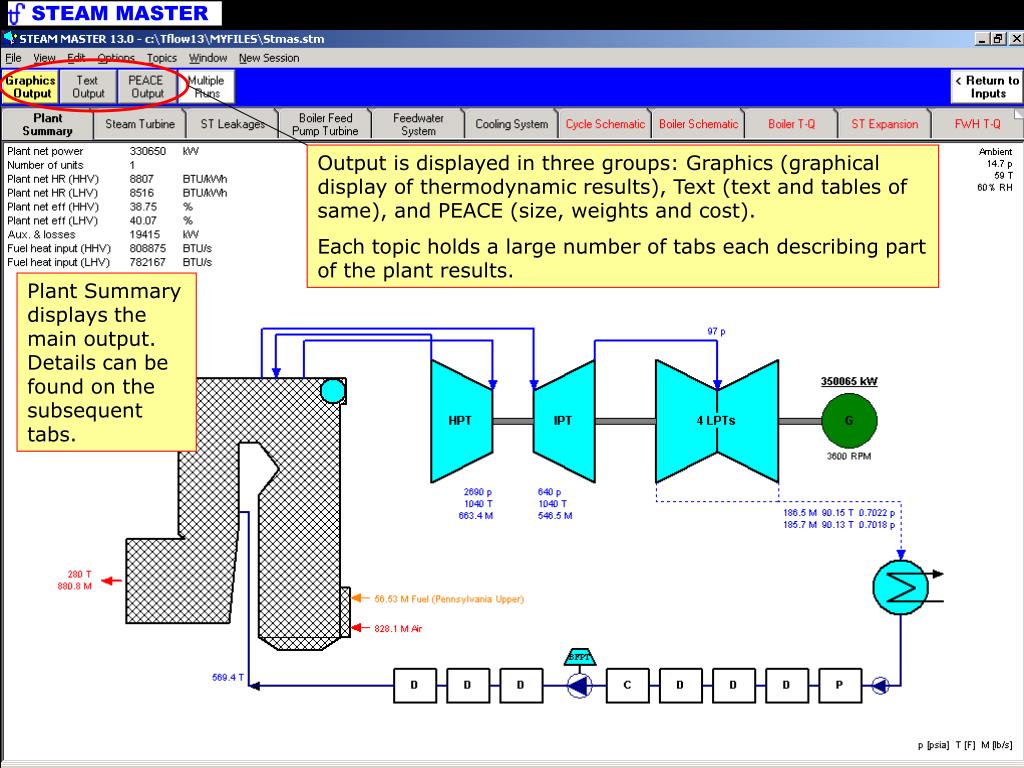Click the 350065 kW generator output label

tap(849, 381)
